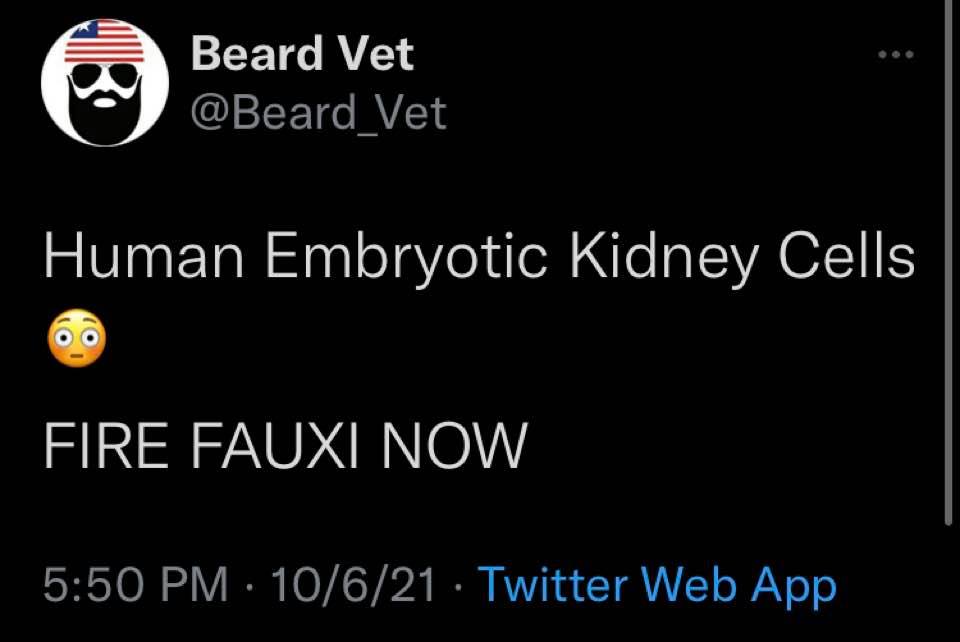Open the three-dot more options menu
Viewport: 960px width, 642px height.
[x=896, y=55]
